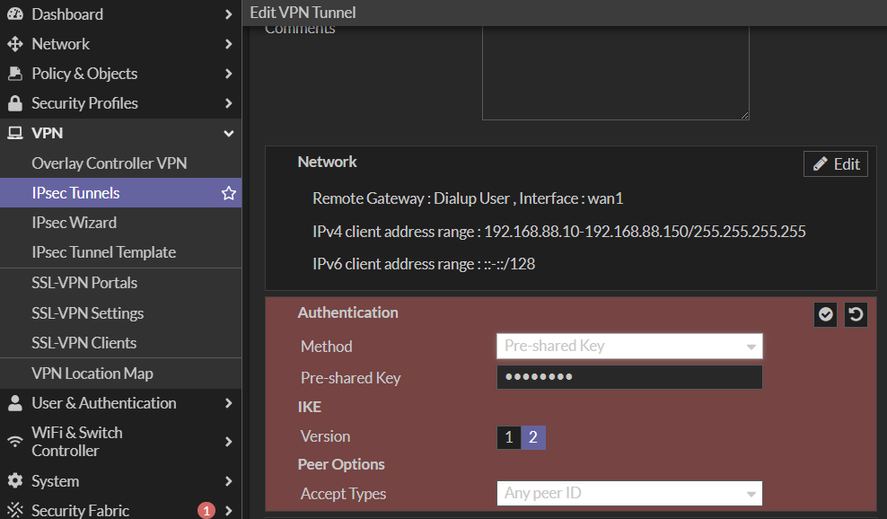Click the Network arrows icon in sidebar

click(x=15, y=44)
